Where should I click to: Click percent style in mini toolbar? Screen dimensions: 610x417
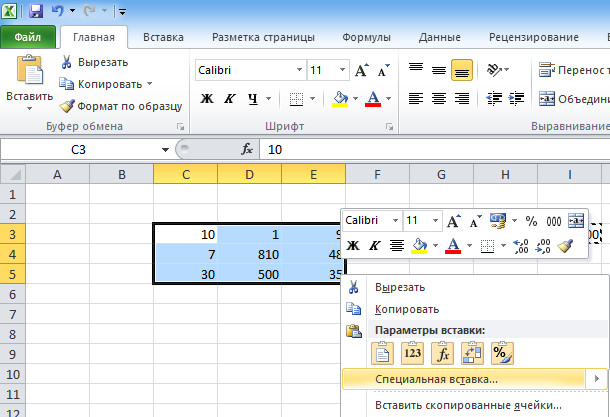[x=531, y=221]
